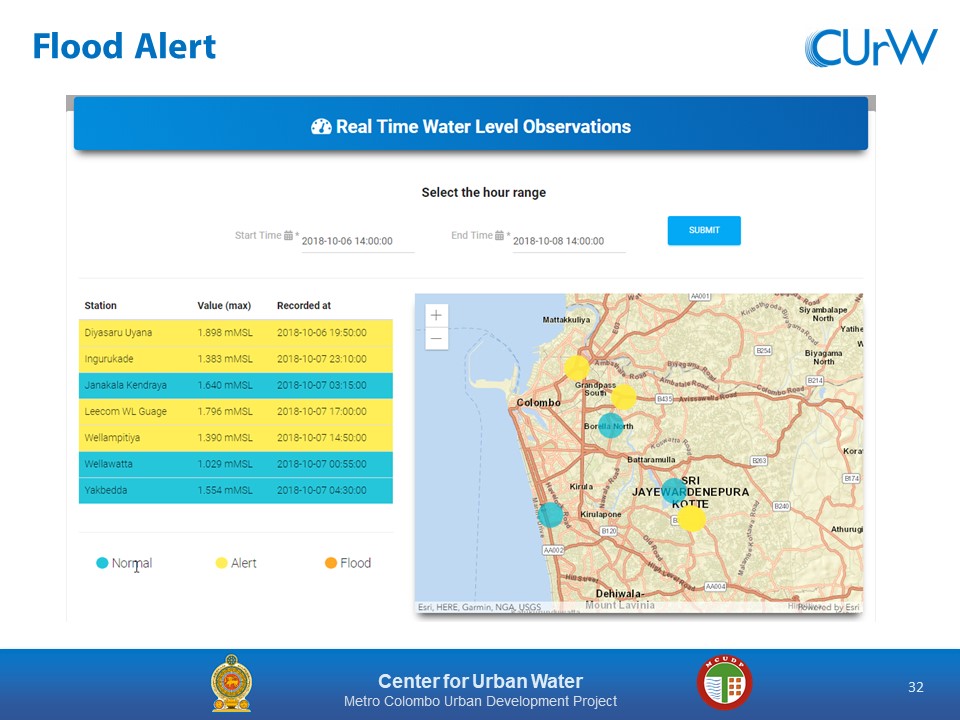Click the Colombo label on the map
The height and width of the screenshot is (720, 960).
(x=539, y=403)
